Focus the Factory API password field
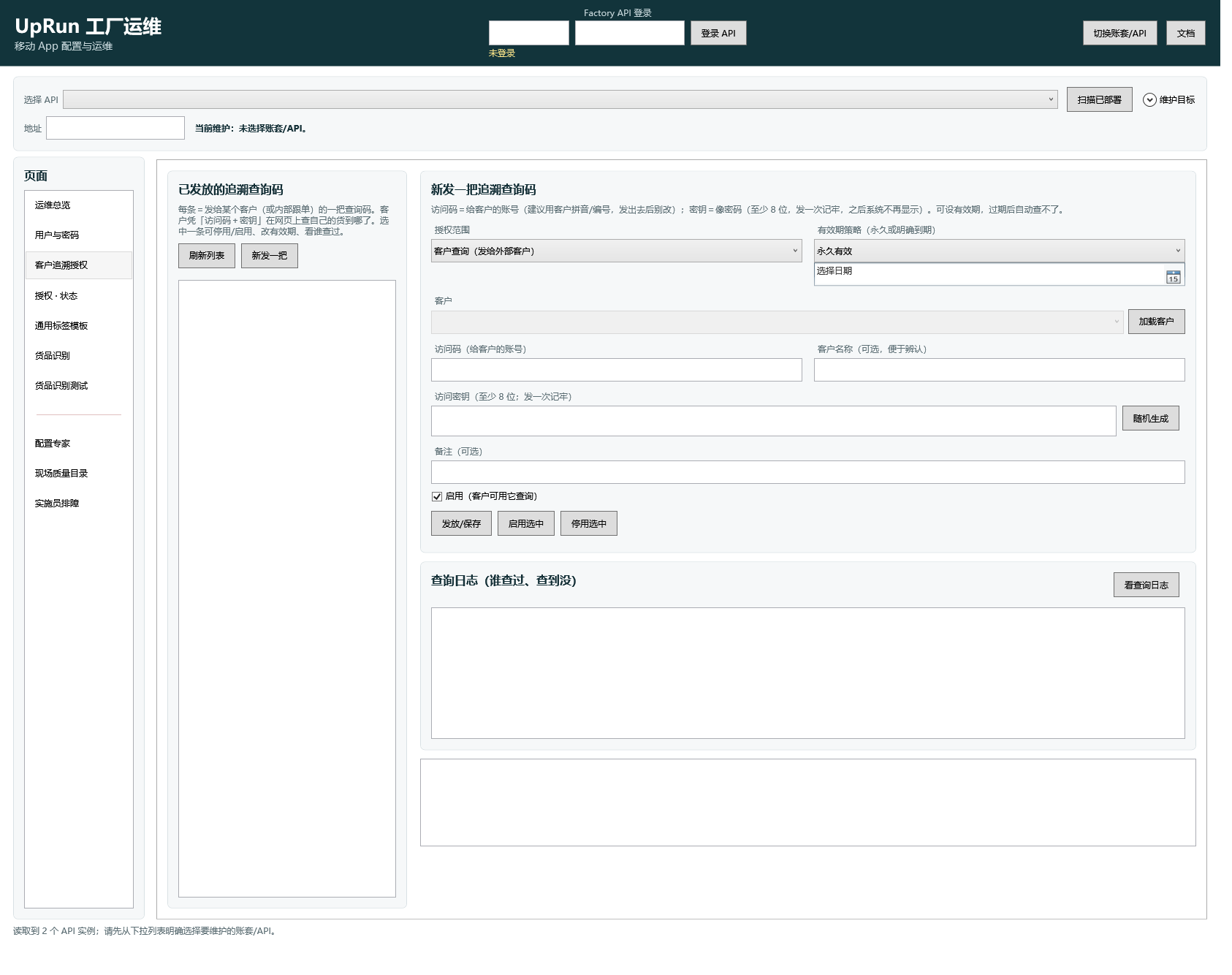 (x=629, y=33)
